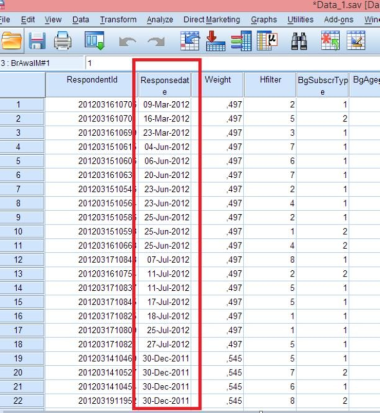Open Recall recently used dialogs icon
Viewport: 380px width, 413px height.
95,41
